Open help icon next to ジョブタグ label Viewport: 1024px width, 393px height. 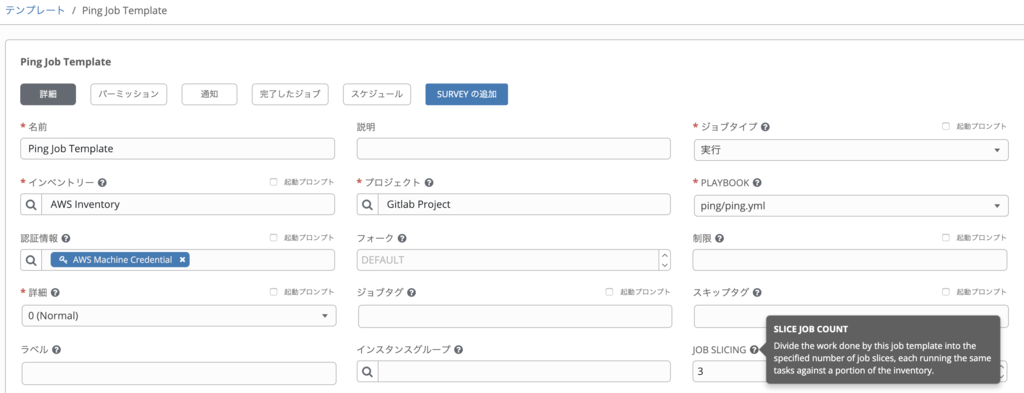click(x=412, y=293)
